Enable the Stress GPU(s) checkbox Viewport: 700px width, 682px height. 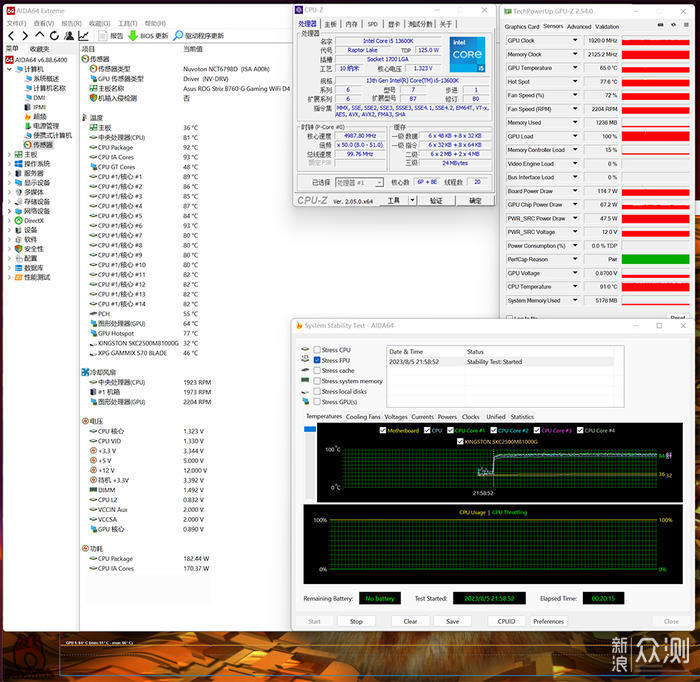click(x=317, y=401)
